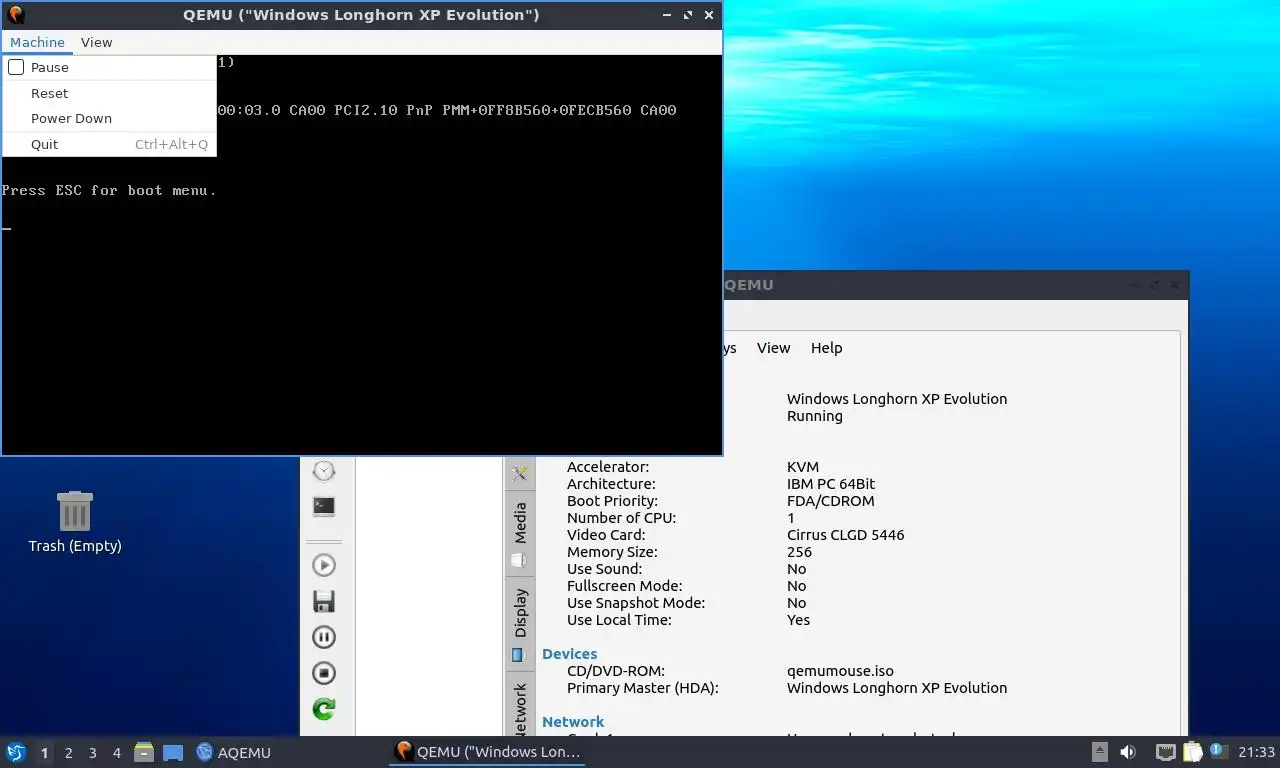Viewport: 1280px width, 768px height.
Task: Click the AQEMU start (play) VM icon
Action: point(324,565)
